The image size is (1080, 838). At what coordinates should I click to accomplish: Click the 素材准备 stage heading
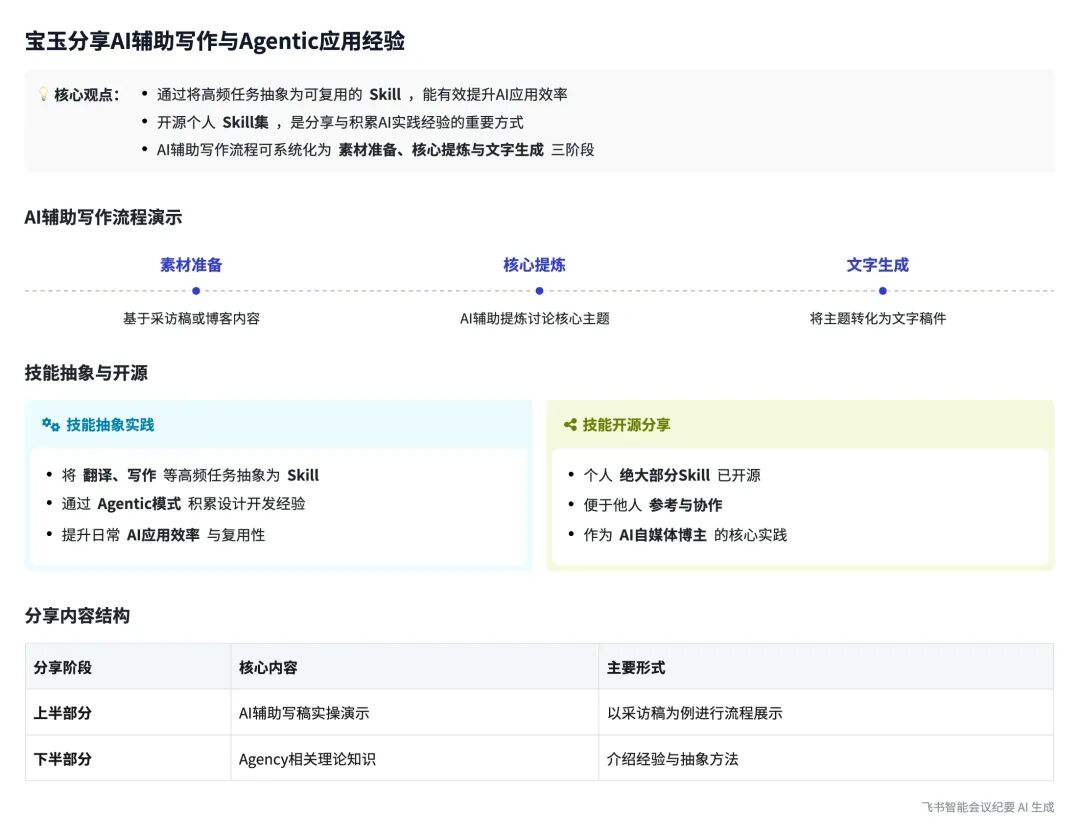(x=191, y=265)
